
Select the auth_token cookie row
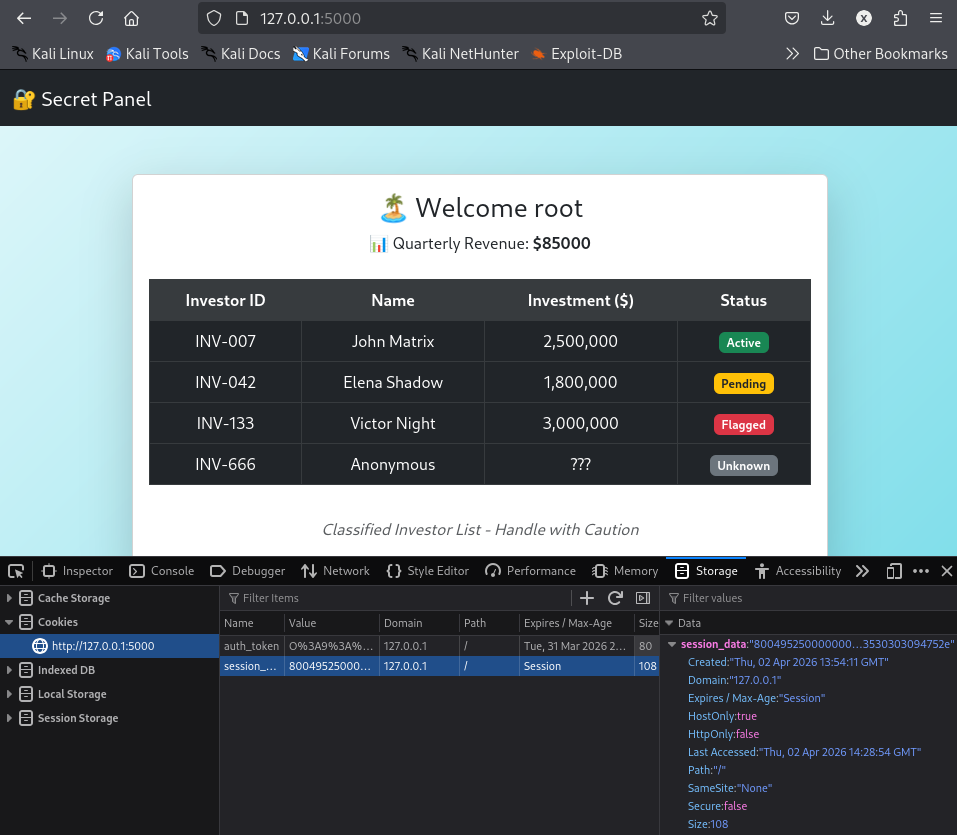(x=439, y=646)
